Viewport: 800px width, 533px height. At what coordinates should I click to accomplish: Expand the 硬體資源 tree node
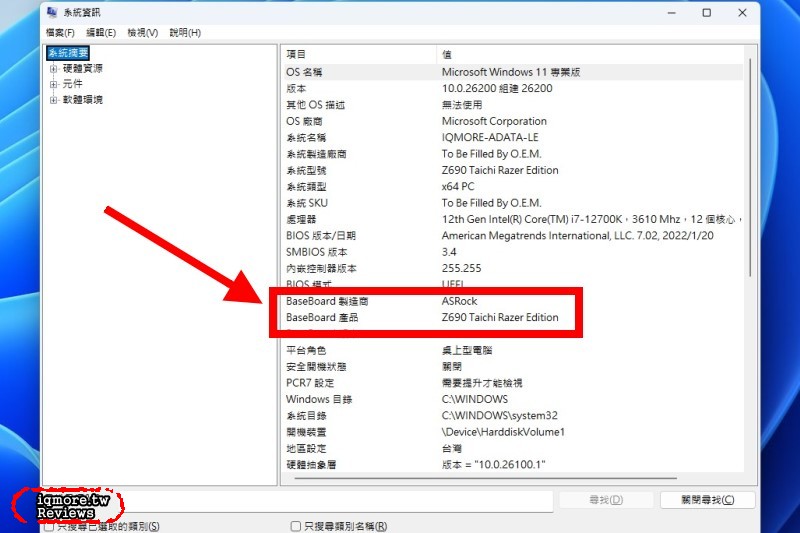(x=53, y=69)
